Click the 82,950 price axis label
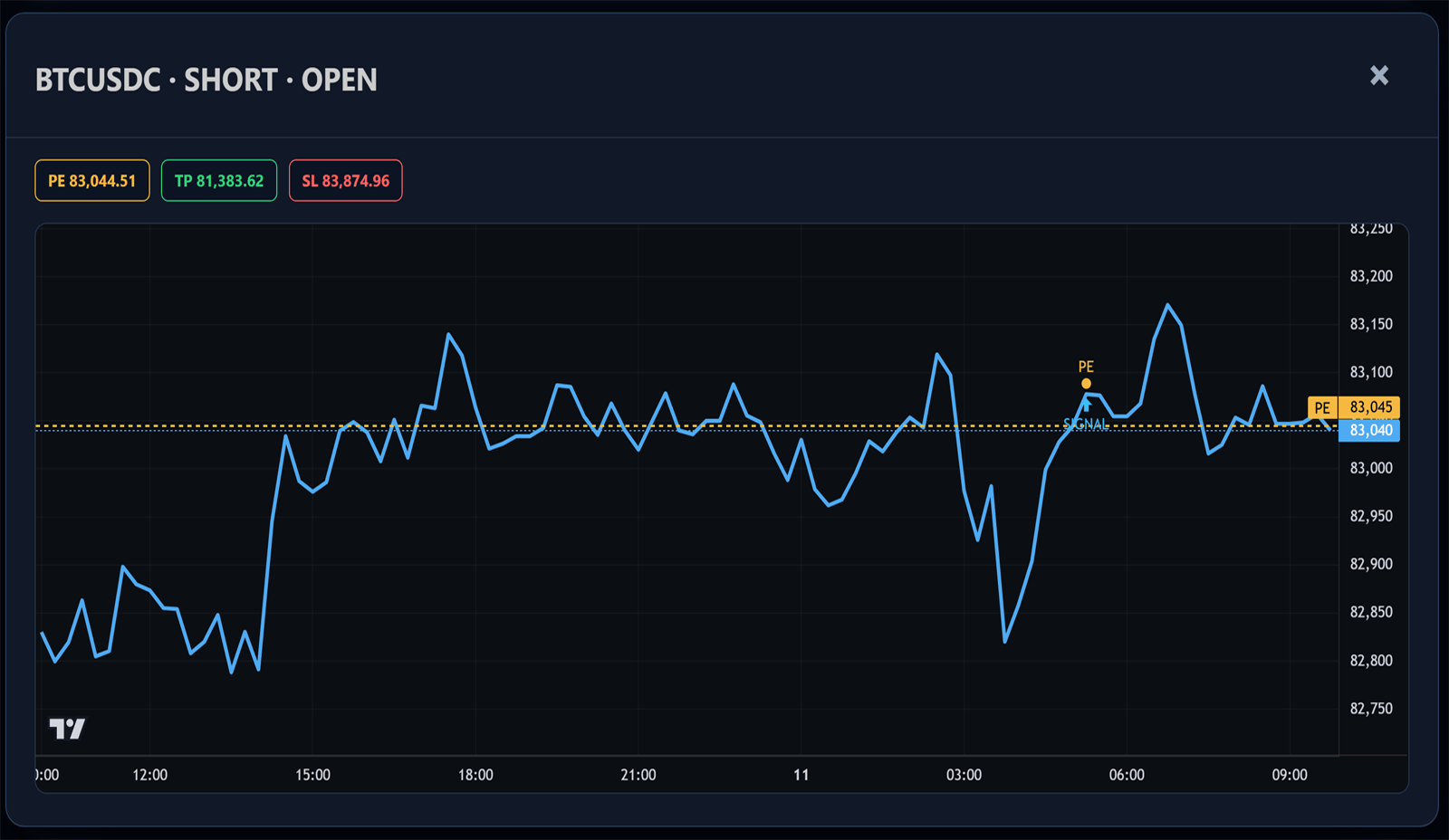Screen dimensions: 1449x840 1371,516
